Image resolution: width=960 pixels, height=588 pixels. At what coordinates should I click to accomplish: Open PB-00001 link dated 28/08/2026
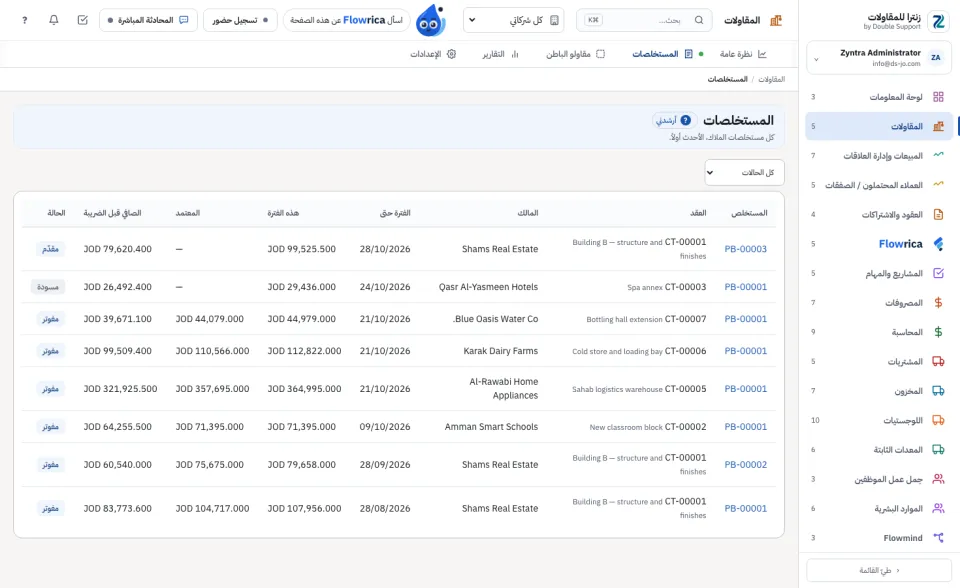coord(745,508)
